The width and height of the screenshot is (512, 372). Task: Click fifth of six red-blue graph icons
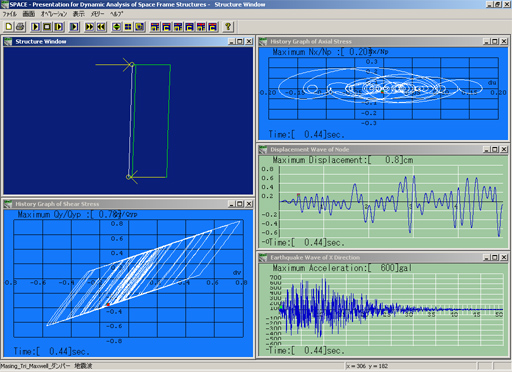pos(201,27)
